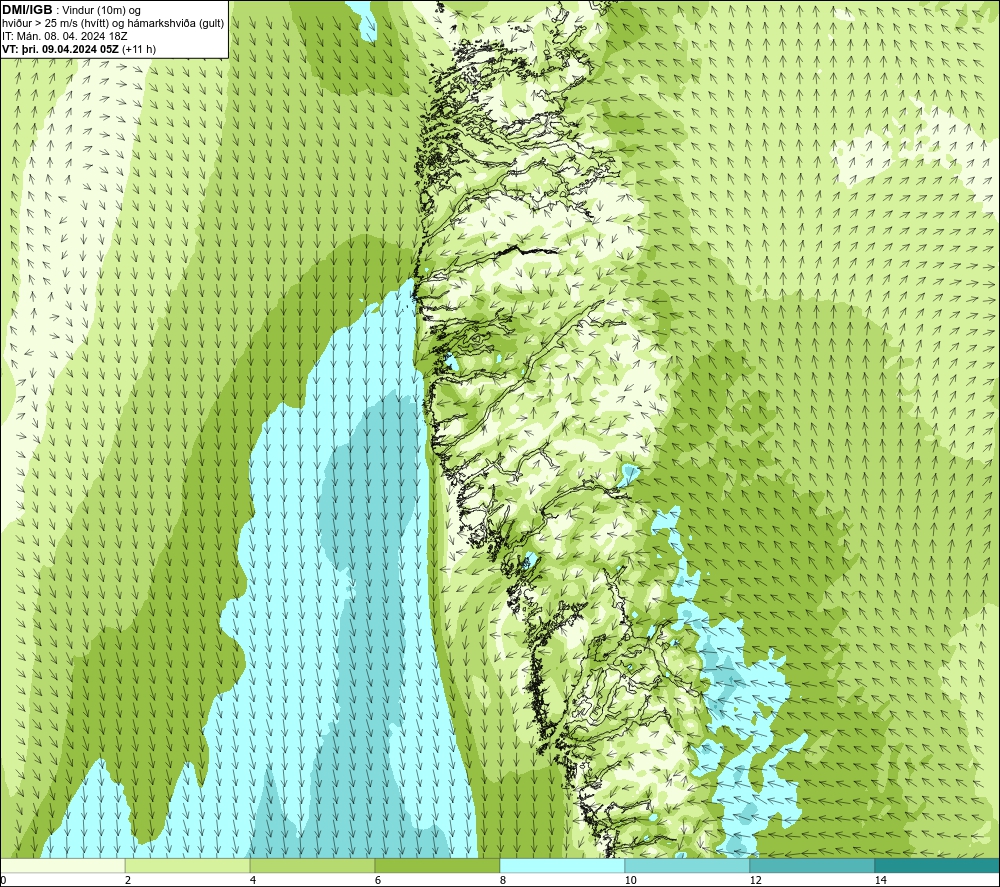
Task: Click the 'Vindur (10m) og' label
Action: [101, 11]
